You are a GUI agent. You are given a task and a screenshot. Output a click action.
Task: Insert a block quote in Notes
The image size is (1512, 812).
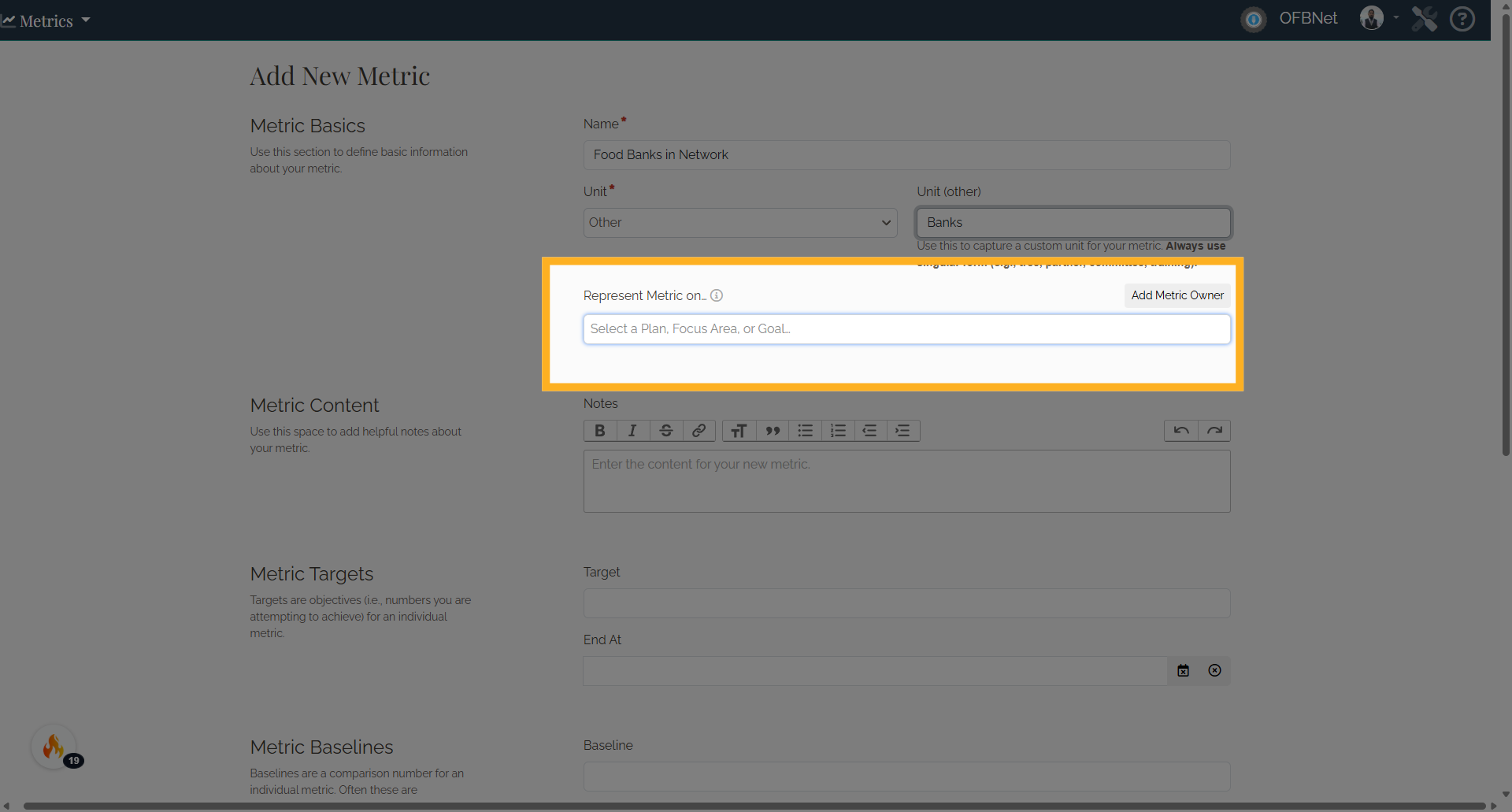[773, 431]
